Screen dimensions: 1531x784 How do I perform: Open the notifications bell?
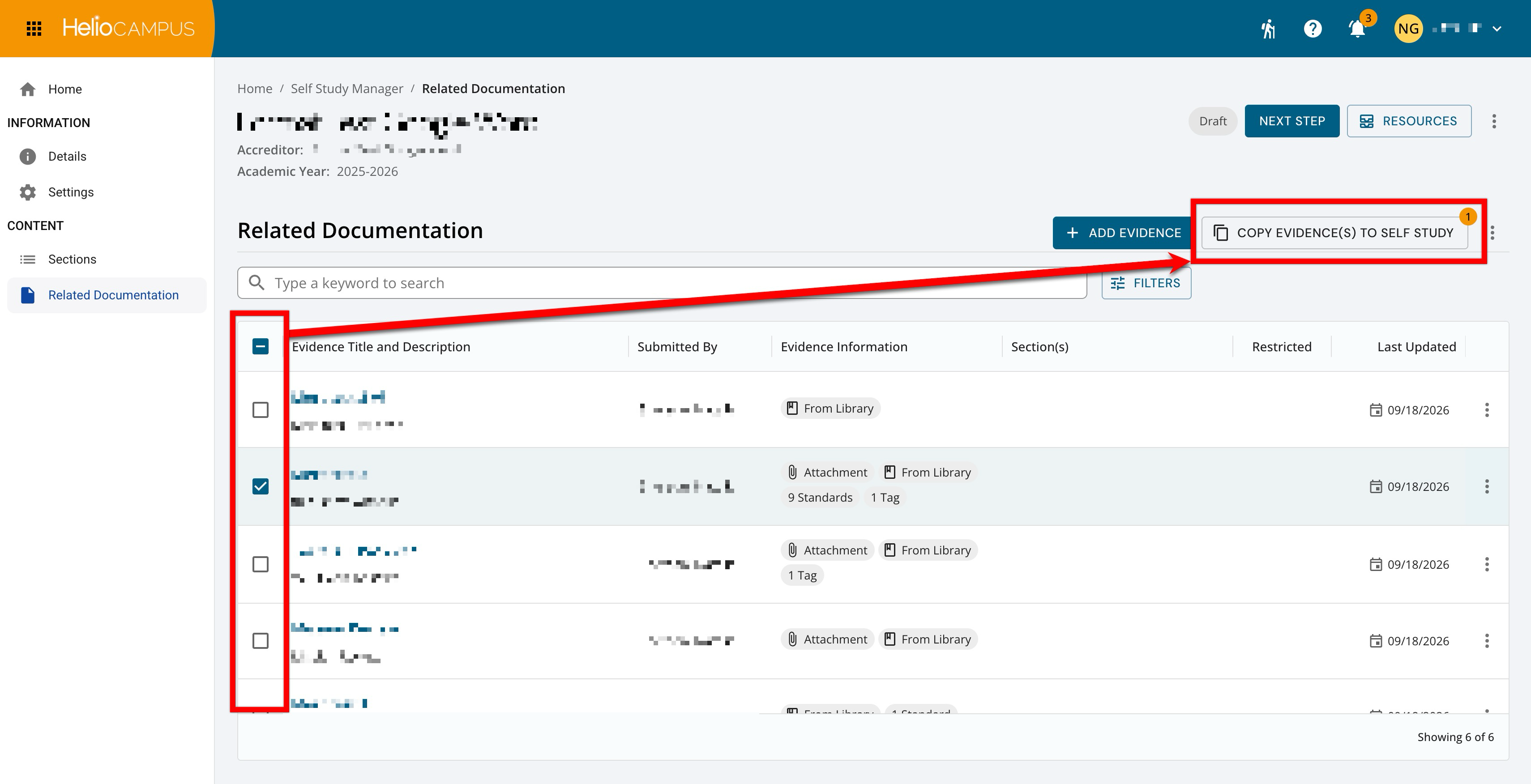tap(1357, 29)
